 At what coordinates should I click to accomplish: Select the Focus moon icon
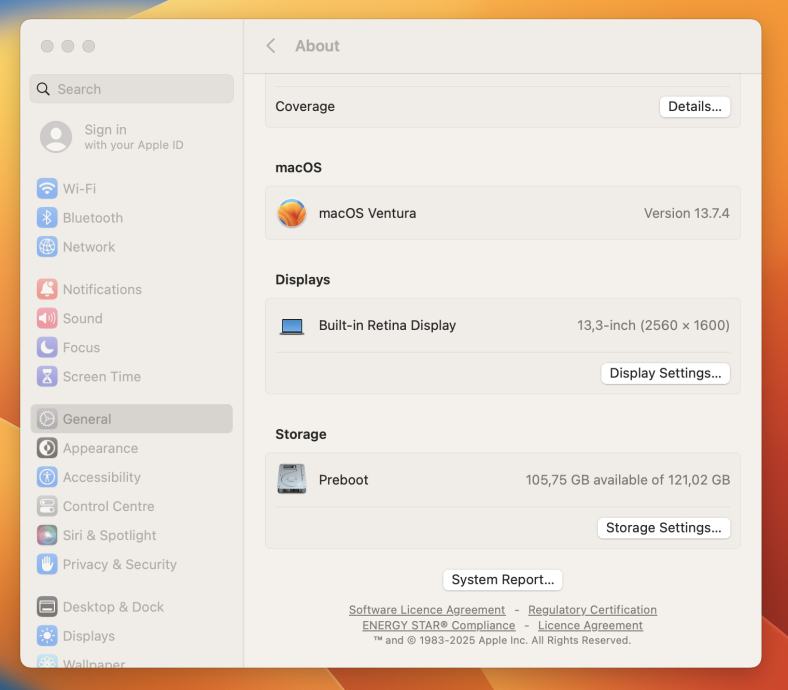(47, 348)
